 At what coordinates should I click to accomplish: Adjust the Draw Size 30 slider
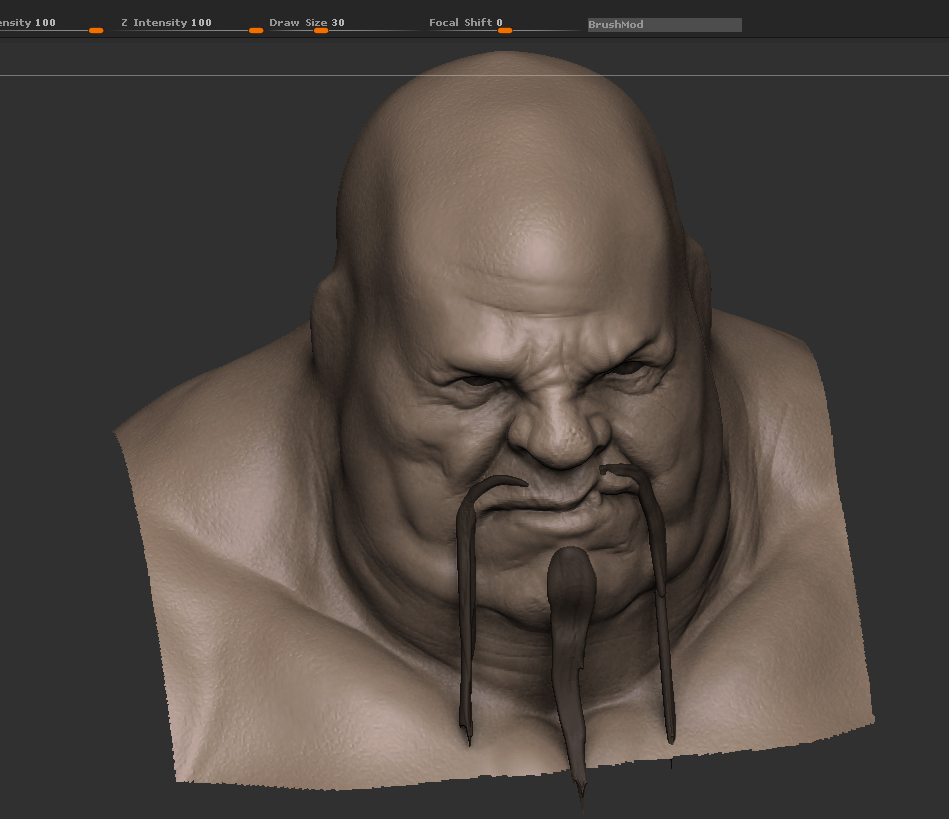pos(344,24)
